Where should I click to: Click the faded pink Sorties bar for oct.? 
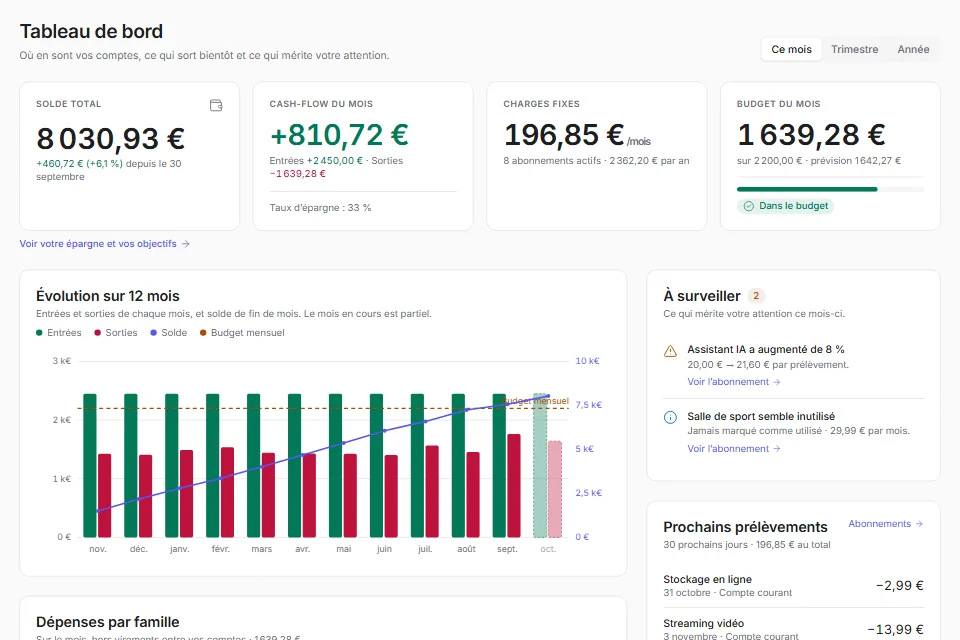point(555,489)
